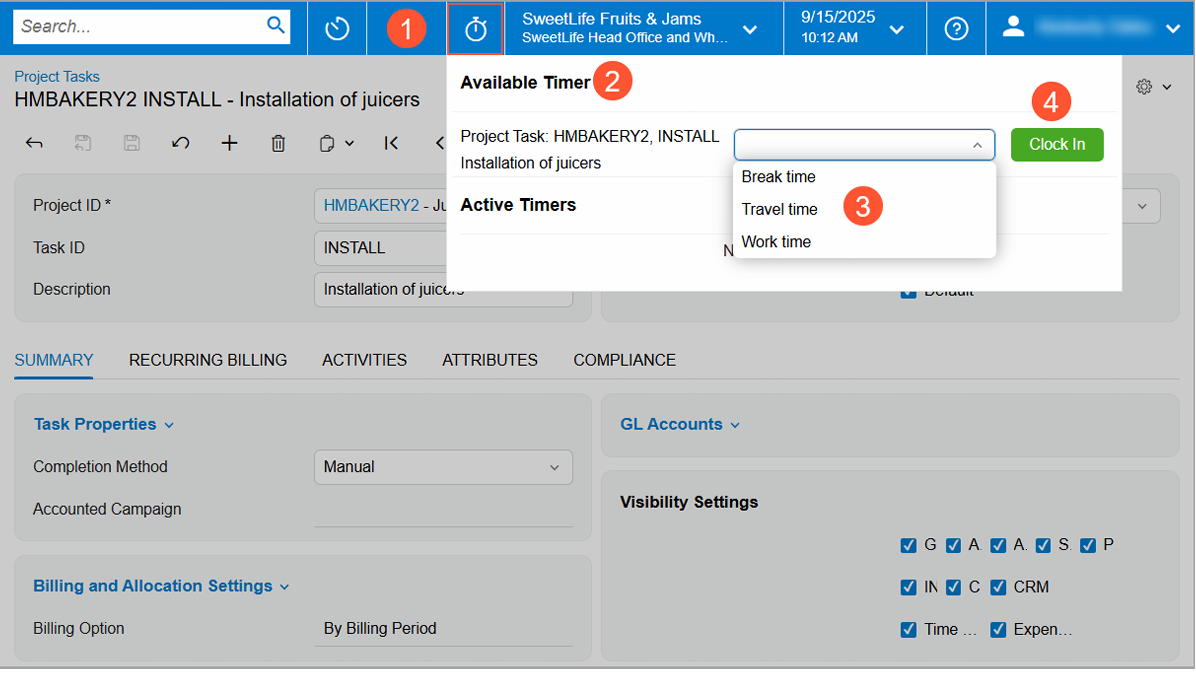Image resolution: width=1196 pixels, height=674 pixels.
Task: Toggle the Time visibility checkbox
Action: pyautogui.click(x=908, y=630)
